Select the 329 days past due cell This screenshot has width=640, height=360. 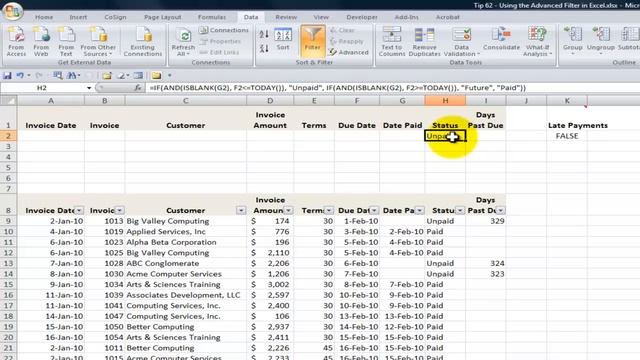tap(486, 221)
